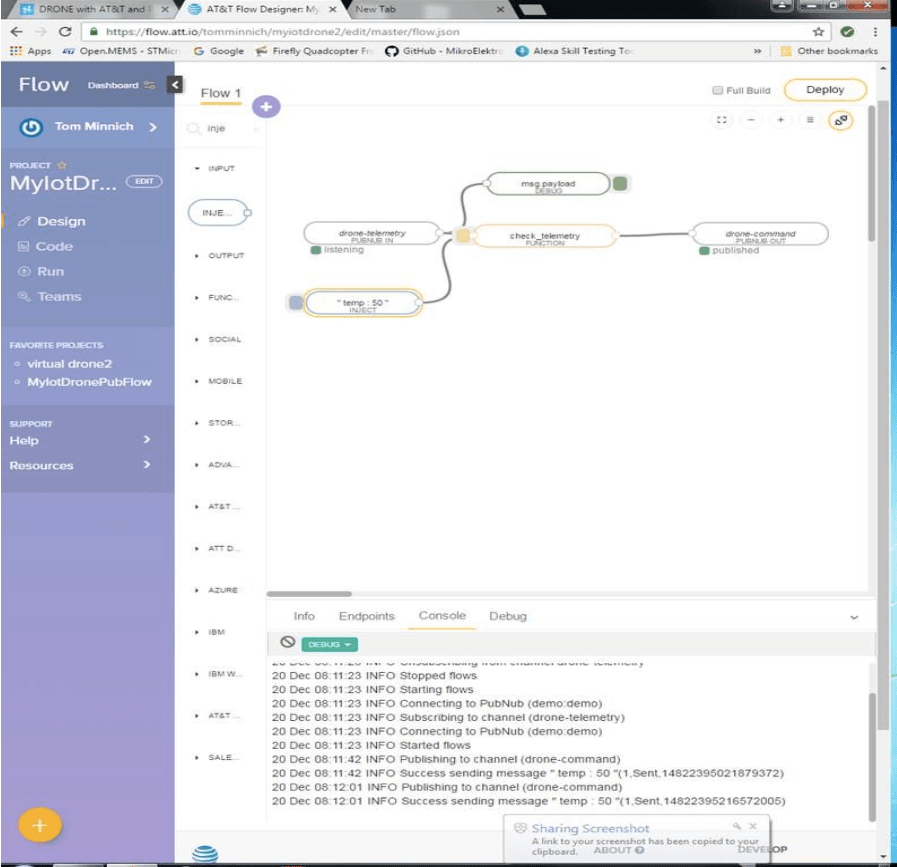This screenshot has width=897, height=867.
Task: Reload the browser page
Action: pyautogui.click(x=65, y=32)
